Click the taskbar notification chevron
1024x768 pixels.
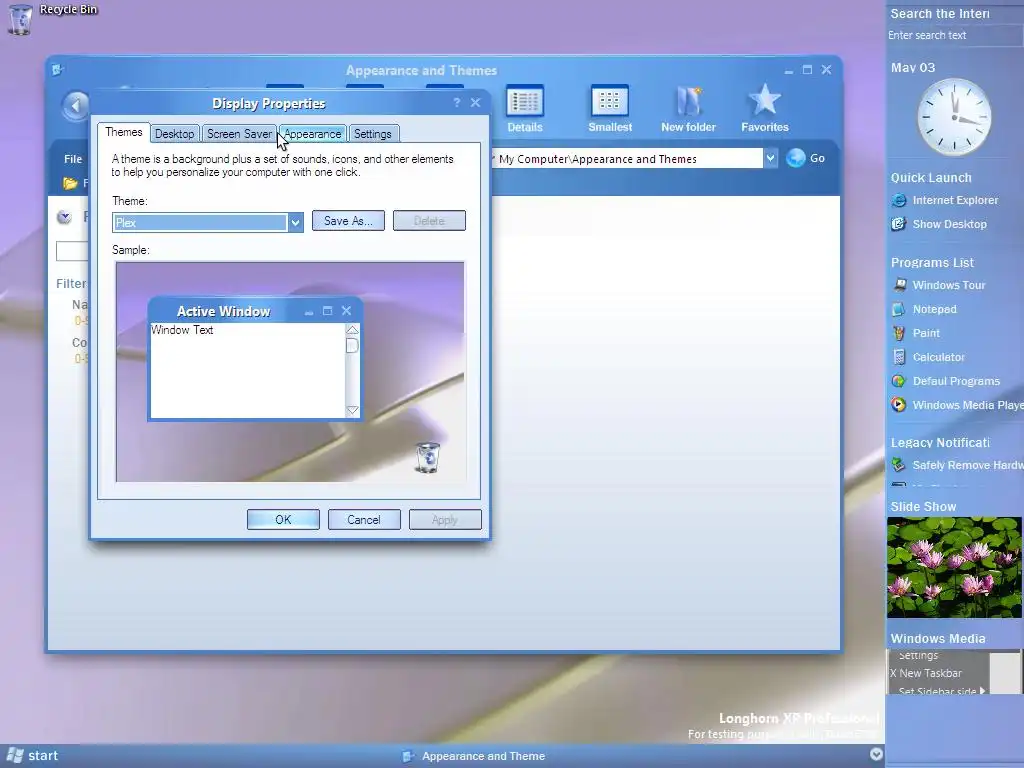pos(876,754)
